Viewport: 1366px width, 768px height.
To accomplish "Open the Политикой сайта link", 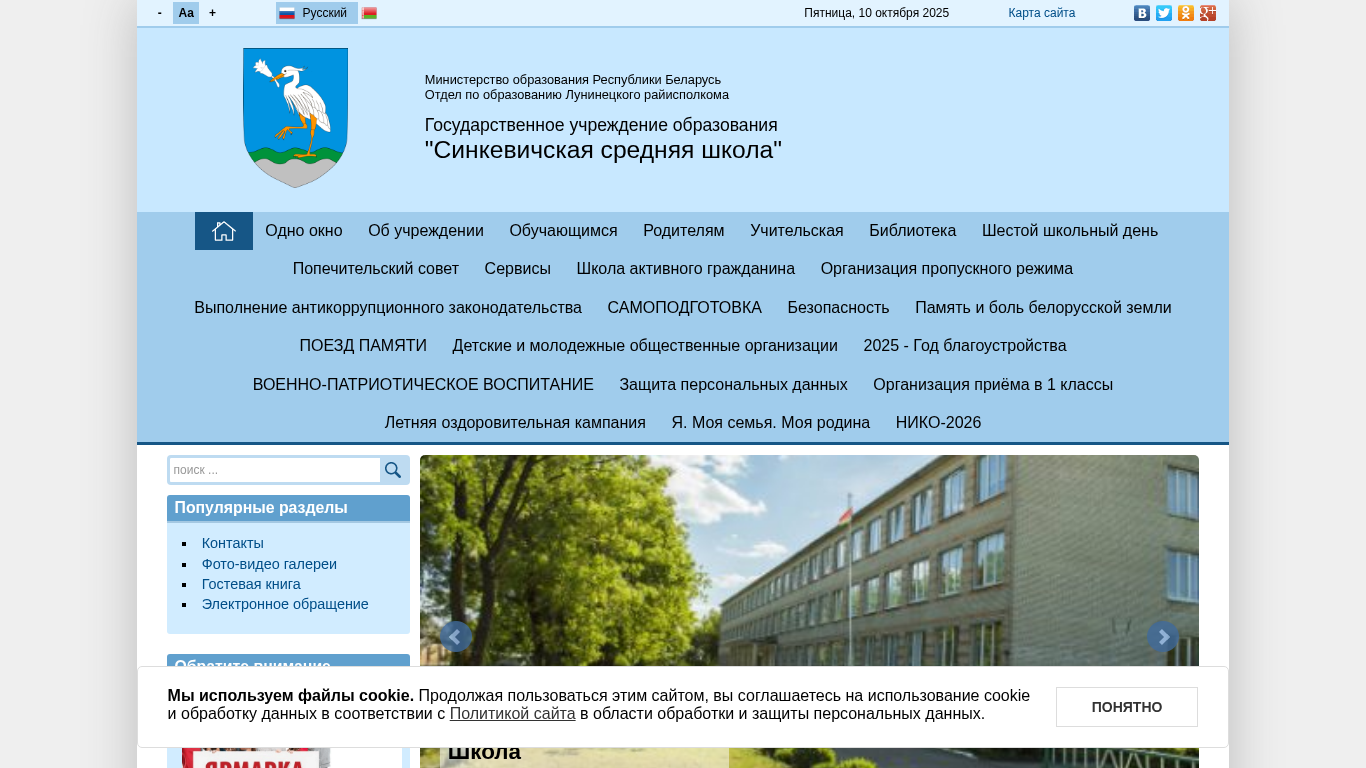I will (x=513, y=714).
